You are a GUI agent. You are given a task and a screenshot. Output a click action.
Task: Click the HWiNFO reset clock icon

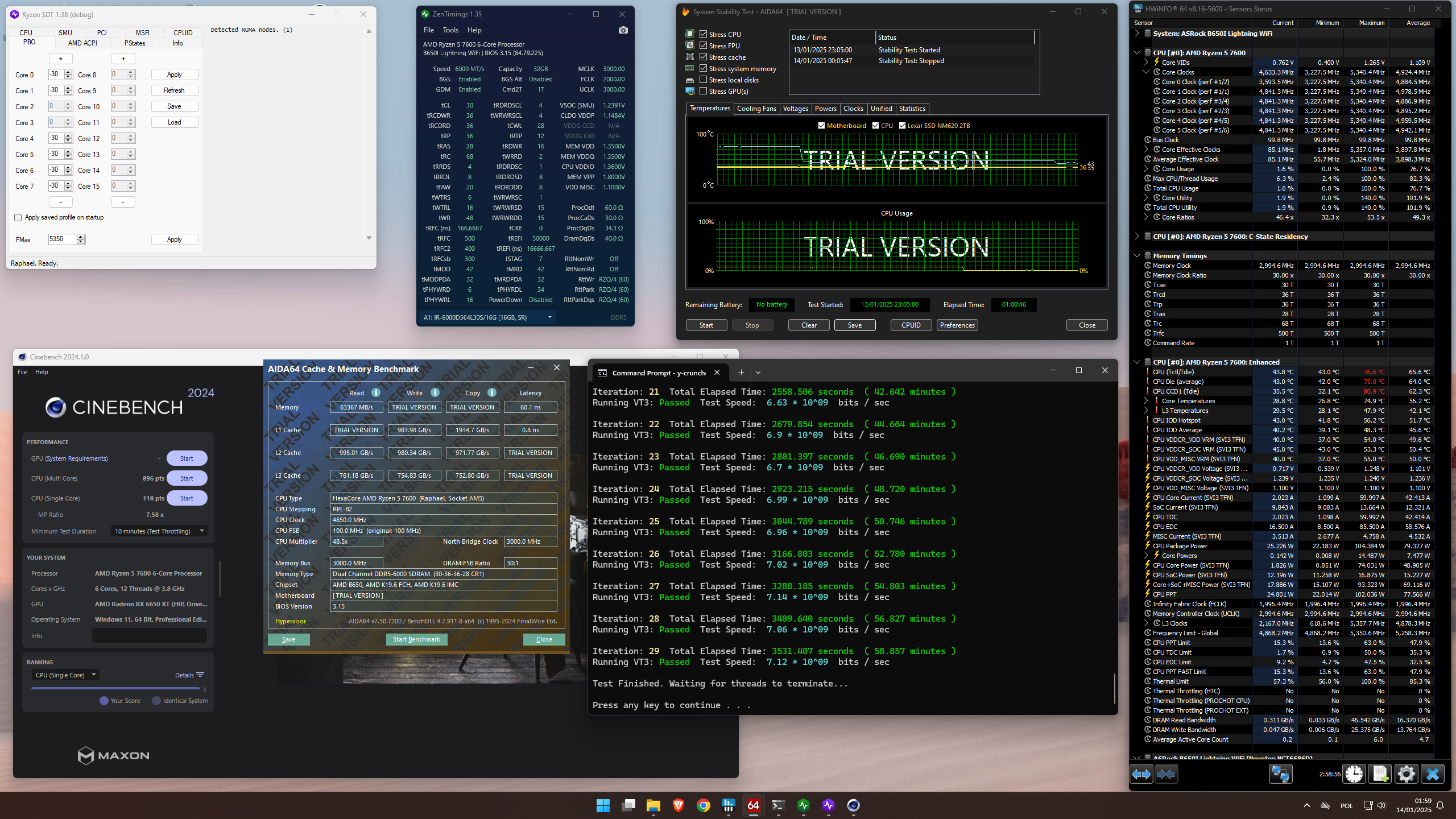tap(1354, 774)
